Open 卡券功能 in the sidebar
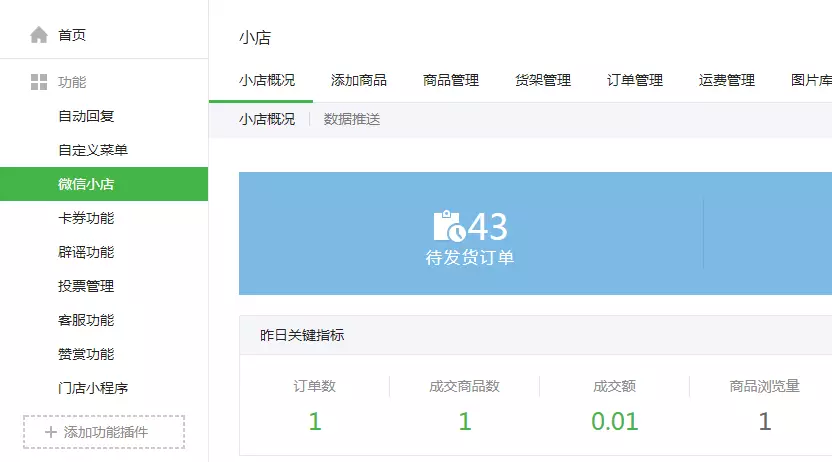832x462 pixels. click(x=86, y=218)
